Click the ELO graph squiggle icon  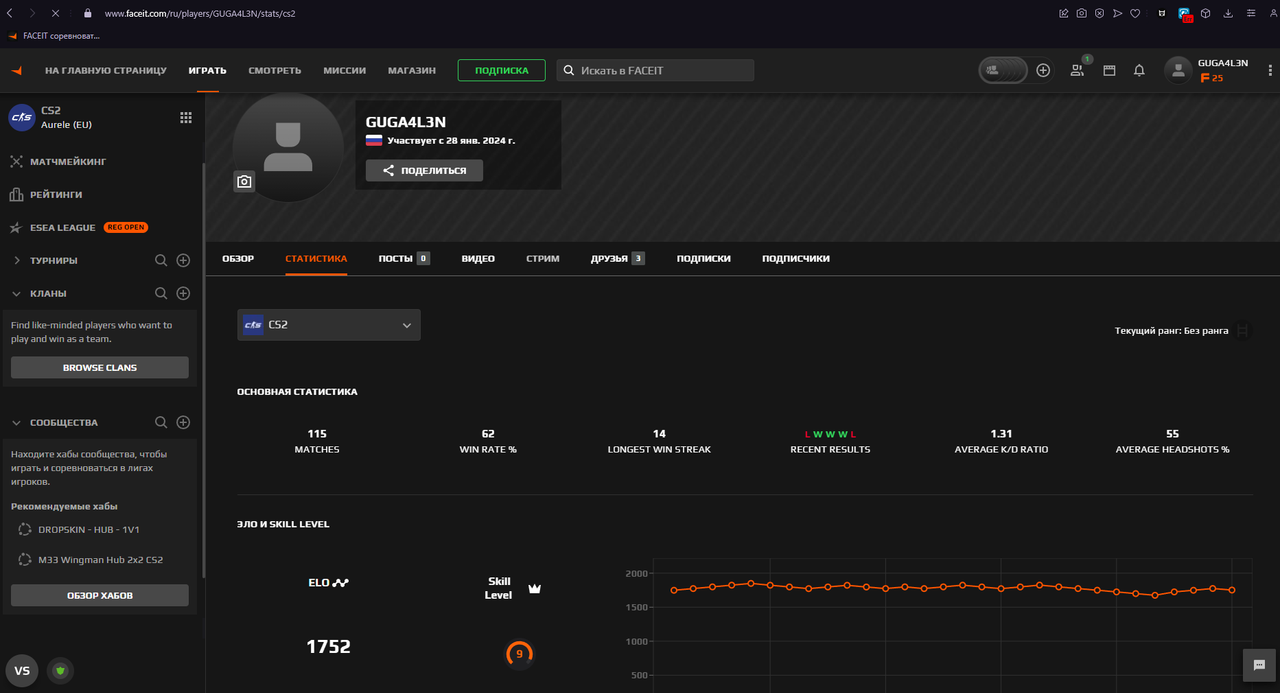(341, 582)
